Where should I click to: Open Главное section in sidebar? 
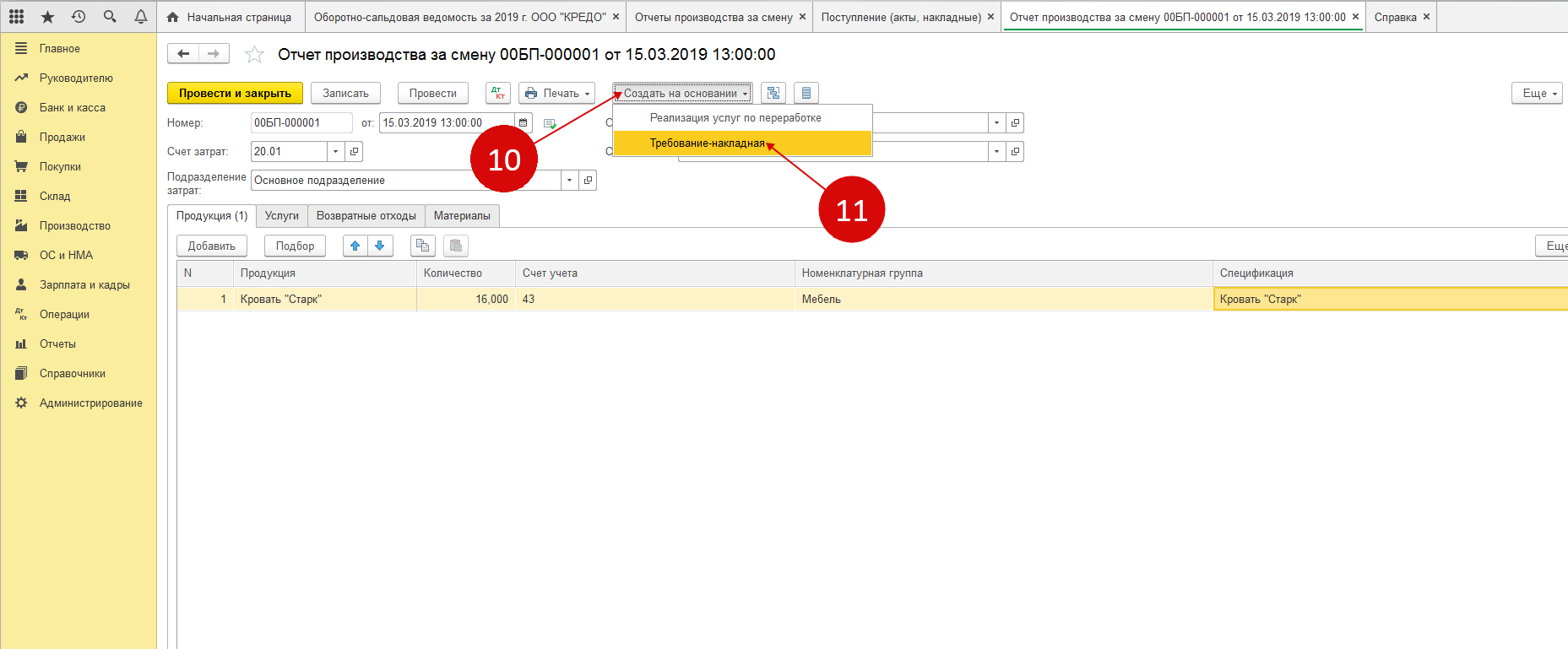59,49
